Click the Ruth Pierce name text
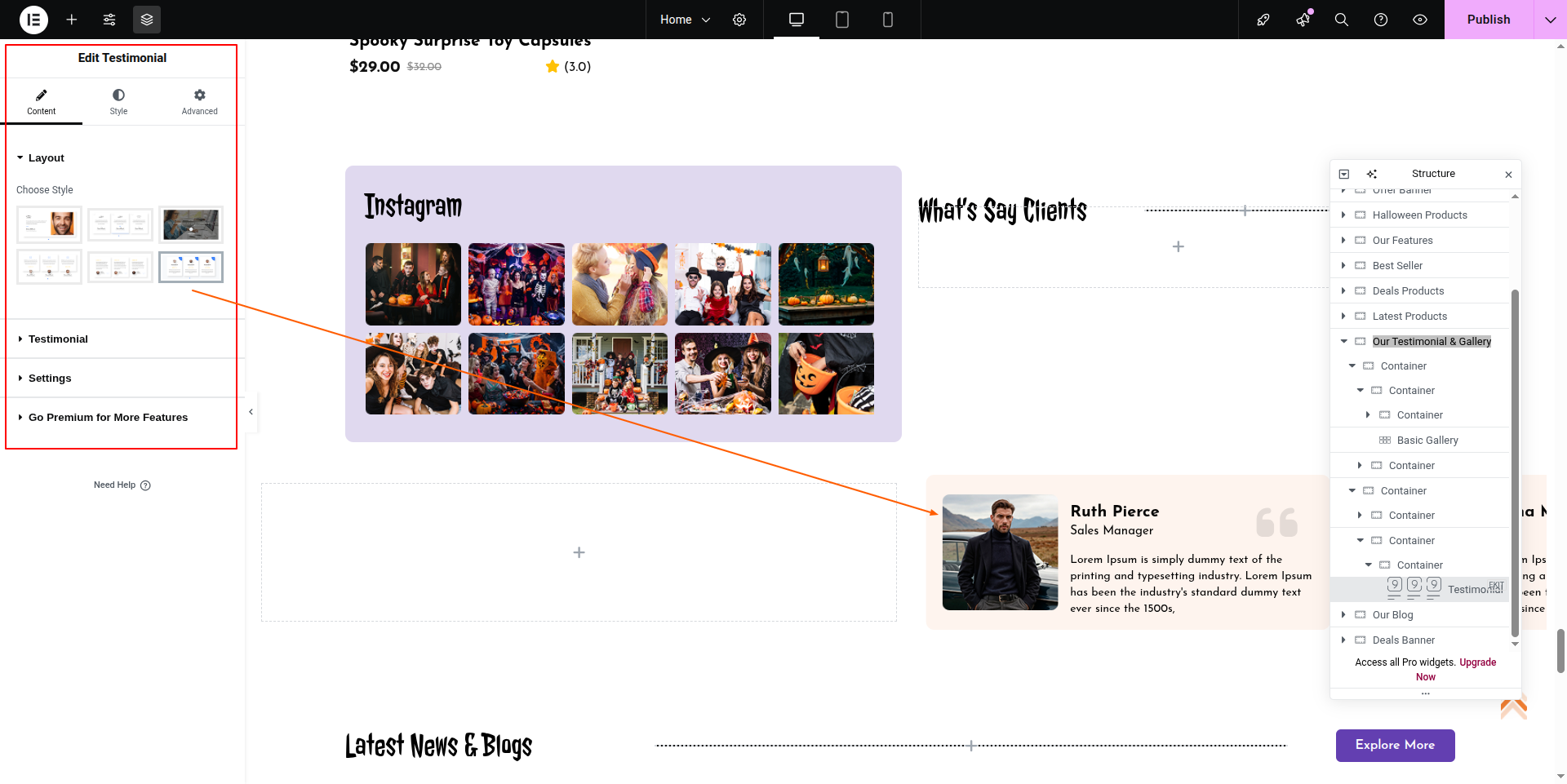Image resolution: width=1567 pixels, height=784 pixels. coord(1115,512)
